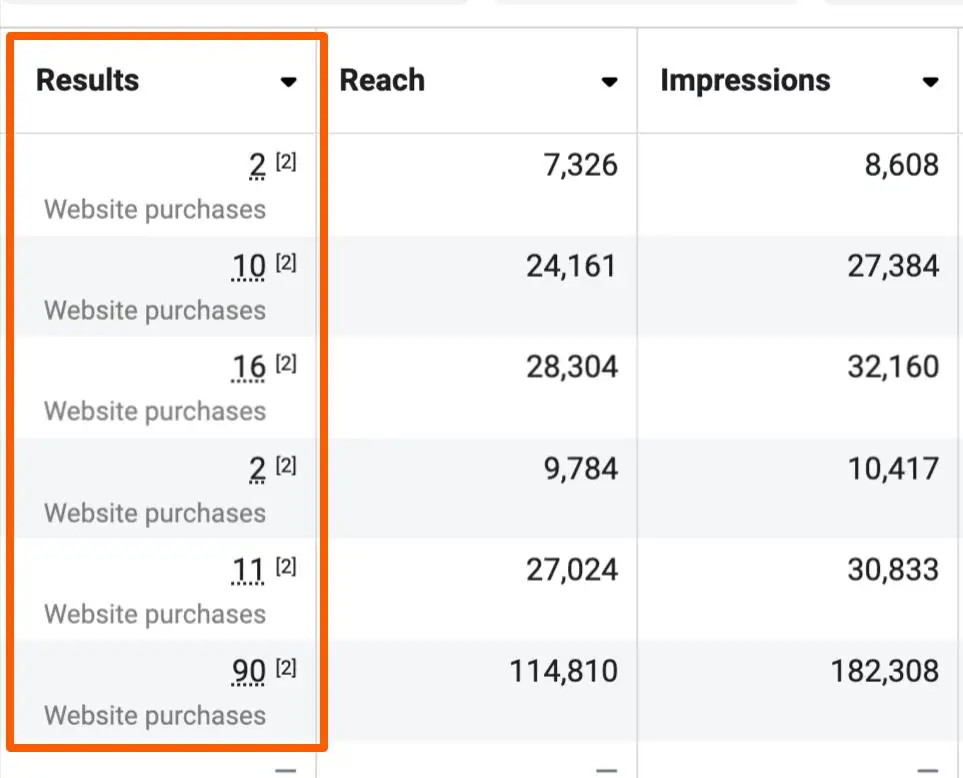Click the Impressions column header label

tap(745, 81)
